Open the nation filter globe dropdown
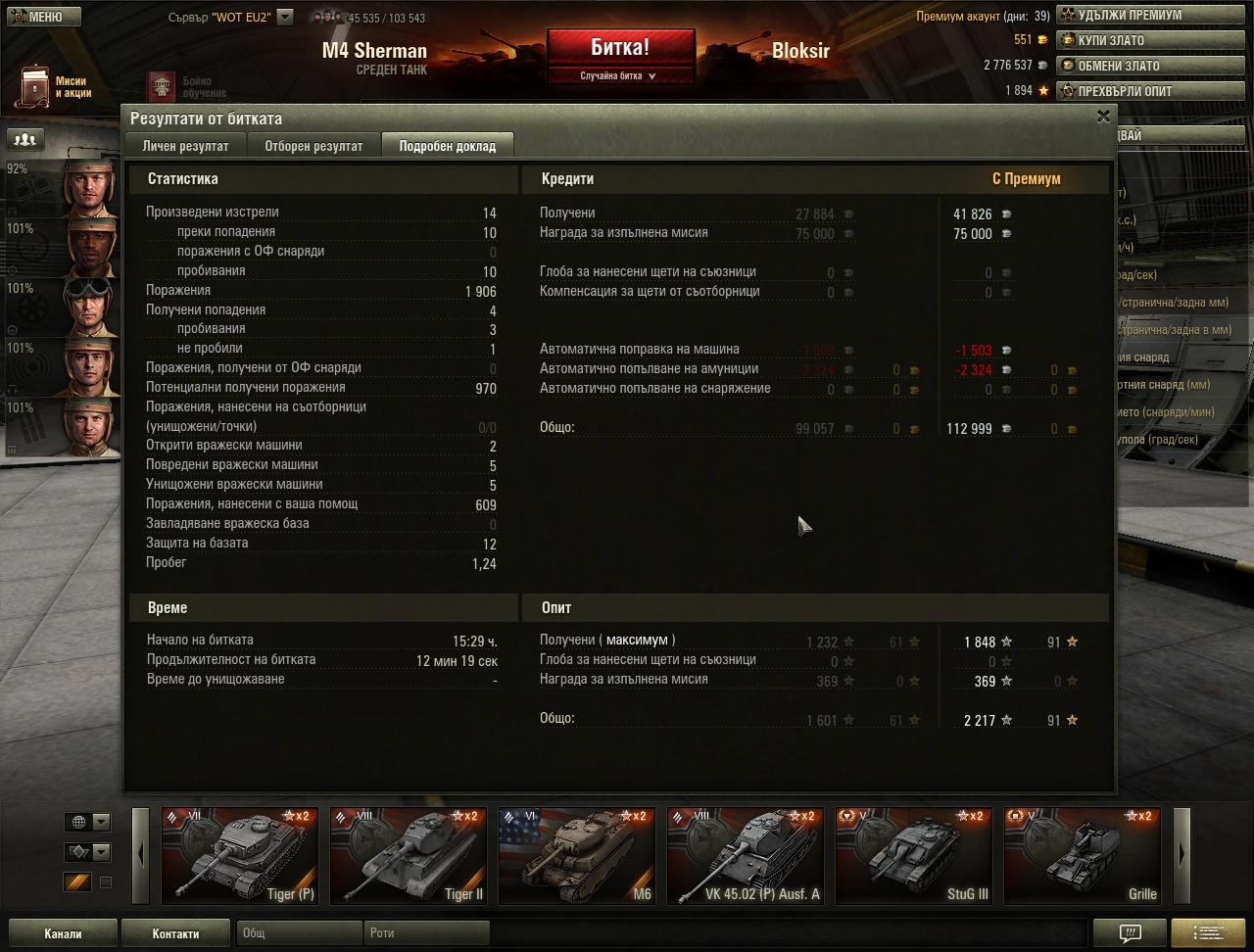 (x=87, y=822)
